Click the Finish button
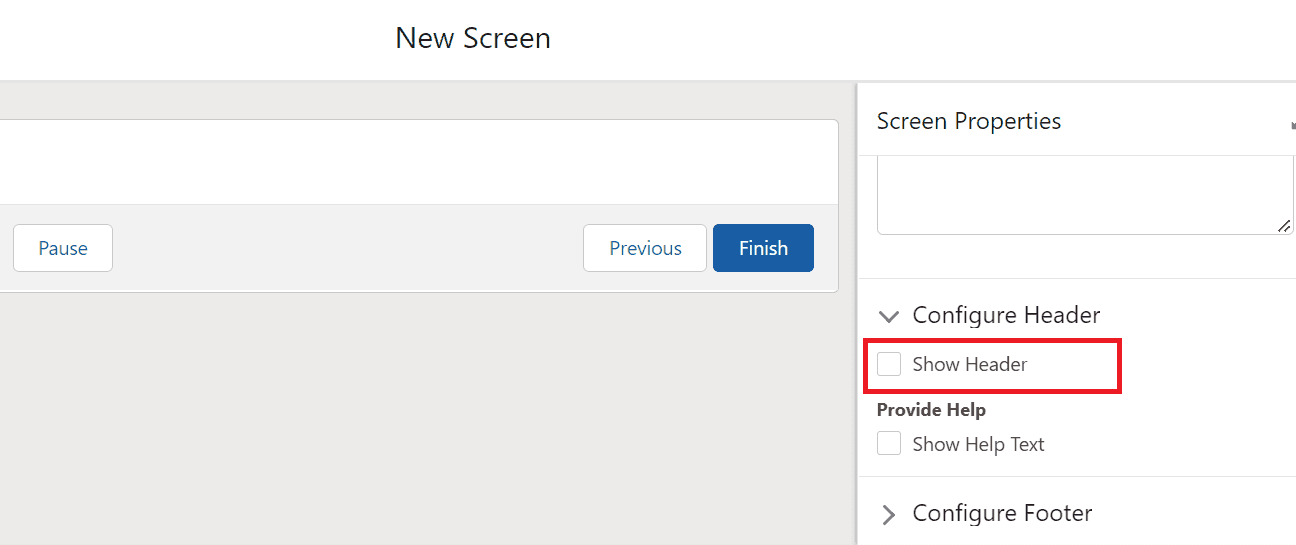The width and height of the screenshot is (1296, 545). coord(763,248)
